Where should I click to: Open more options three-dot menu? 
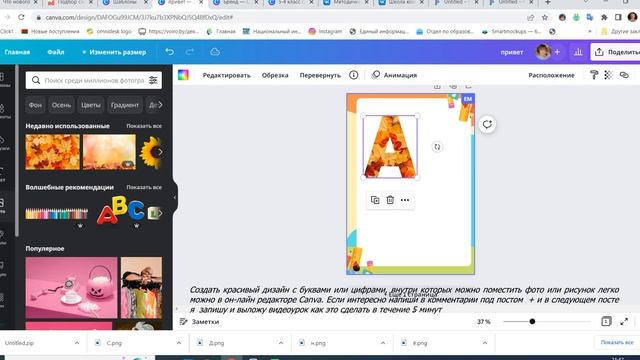(405, 200)
